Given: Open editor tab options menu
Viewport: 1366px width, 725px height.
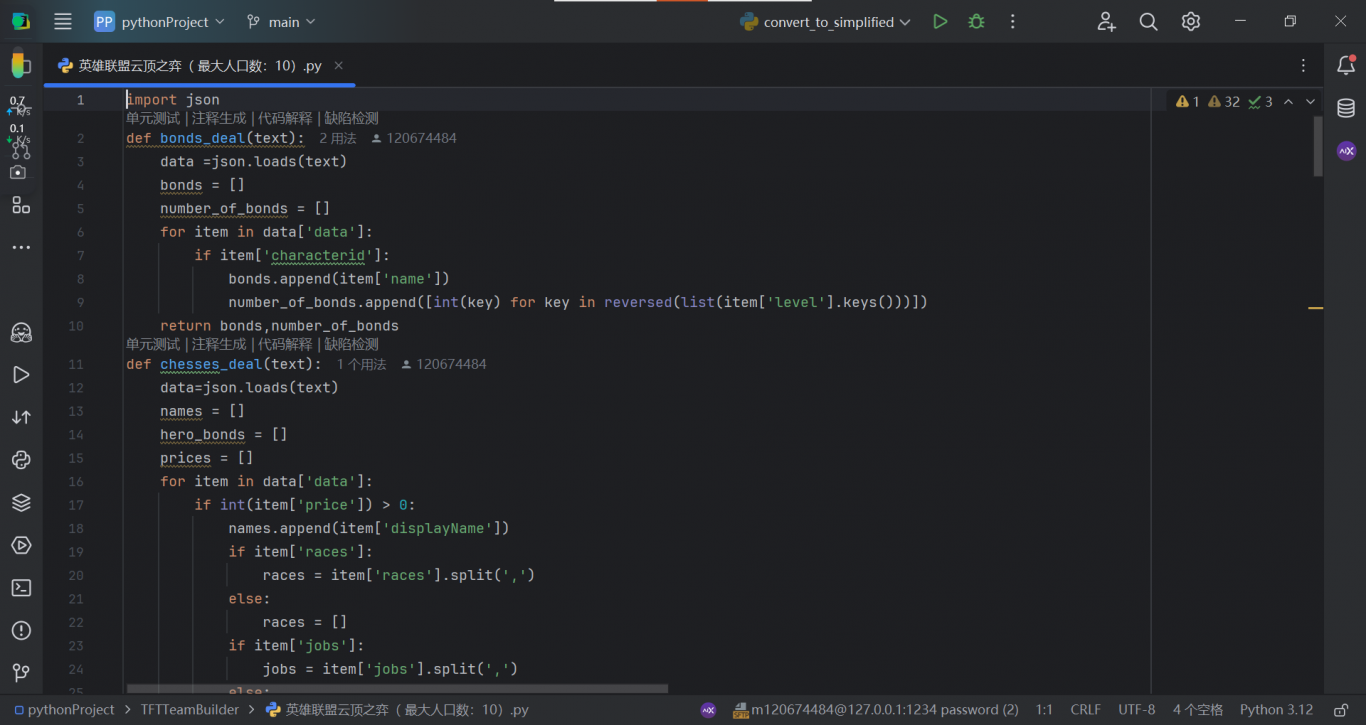Looking at the screenshot, I should [1303, 65].
